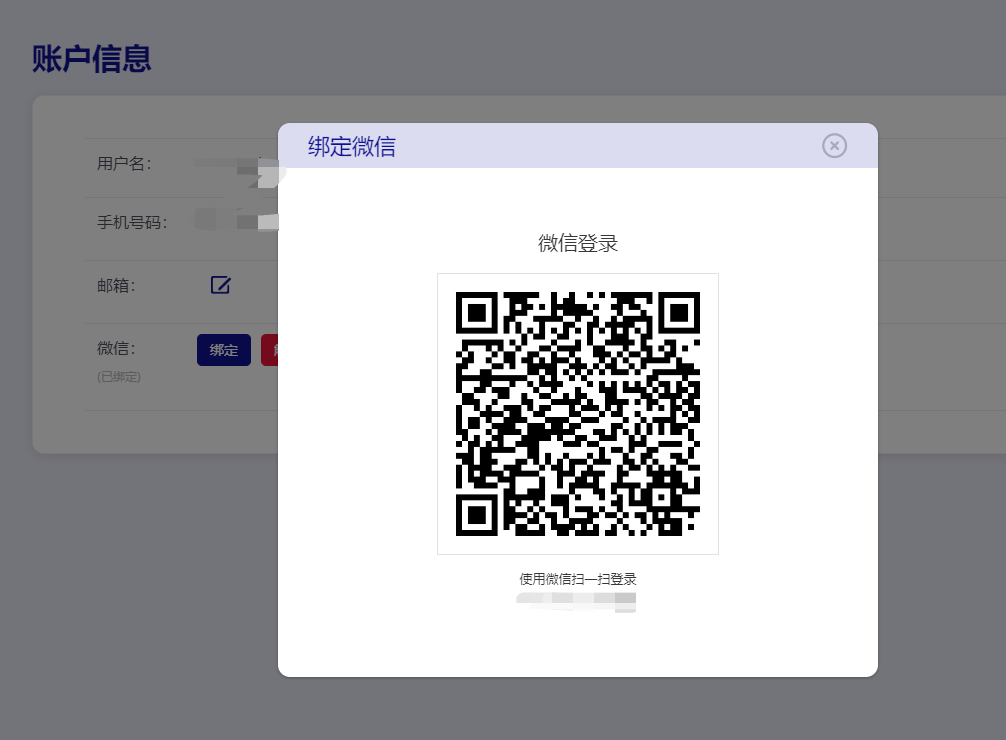
Task: Click the email edit pencil icon
Action: point(221,285)
